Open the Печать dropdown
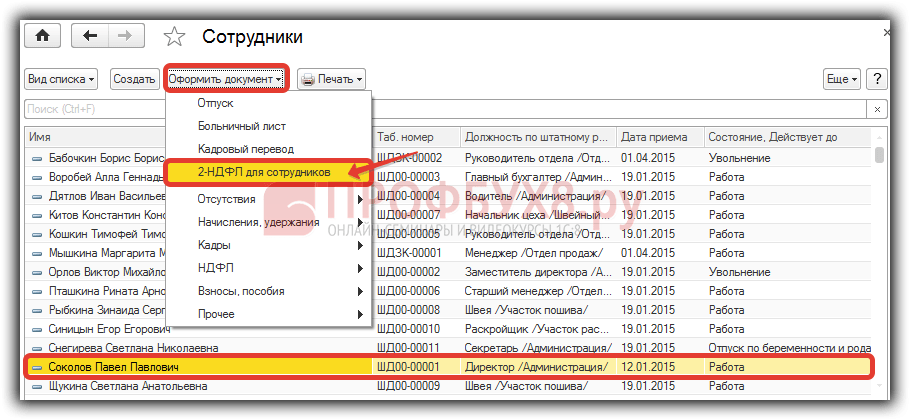The image size is (910, 420). point(331,79)
